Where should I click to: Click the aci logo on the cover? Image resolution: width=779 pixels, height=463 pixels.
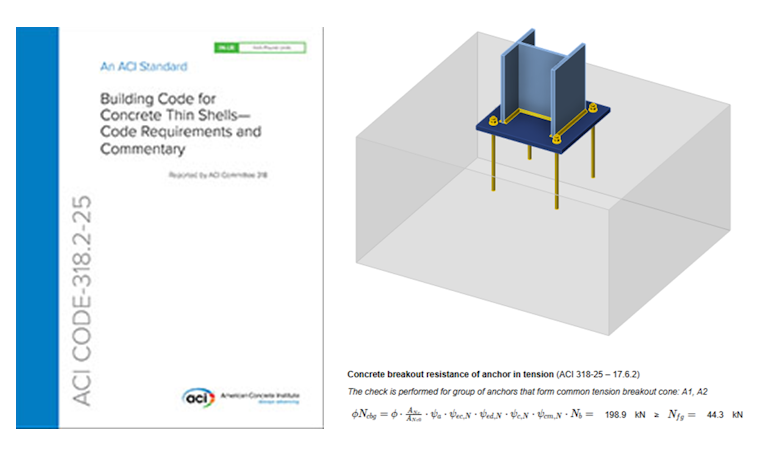tap(198, 397)
